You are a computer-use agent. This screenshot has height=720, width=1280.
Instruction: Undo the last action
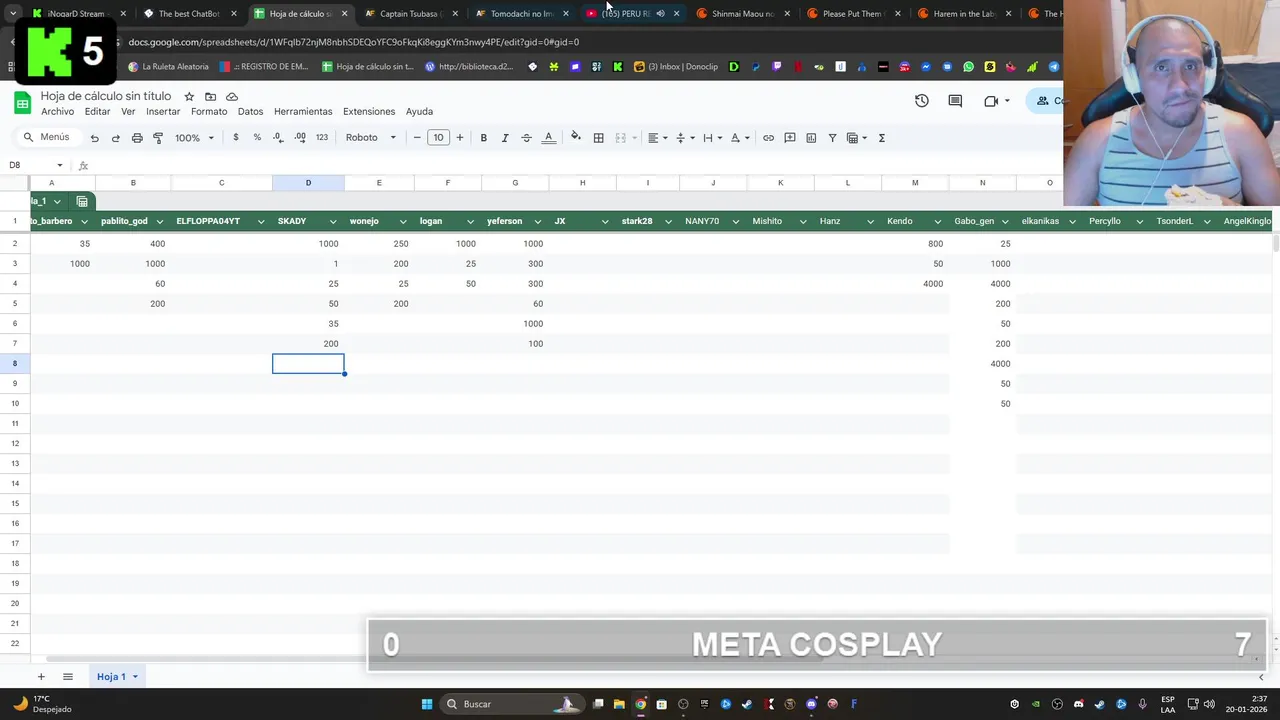coord(94,138)
